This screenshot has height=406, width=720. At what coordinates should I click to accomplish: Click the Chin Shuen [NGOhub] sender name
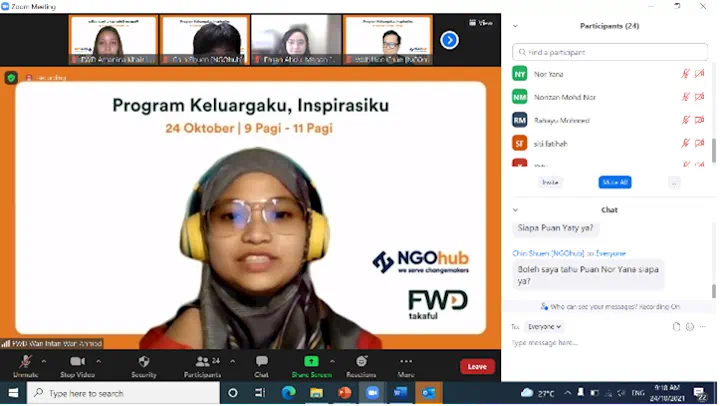(548, 253)
